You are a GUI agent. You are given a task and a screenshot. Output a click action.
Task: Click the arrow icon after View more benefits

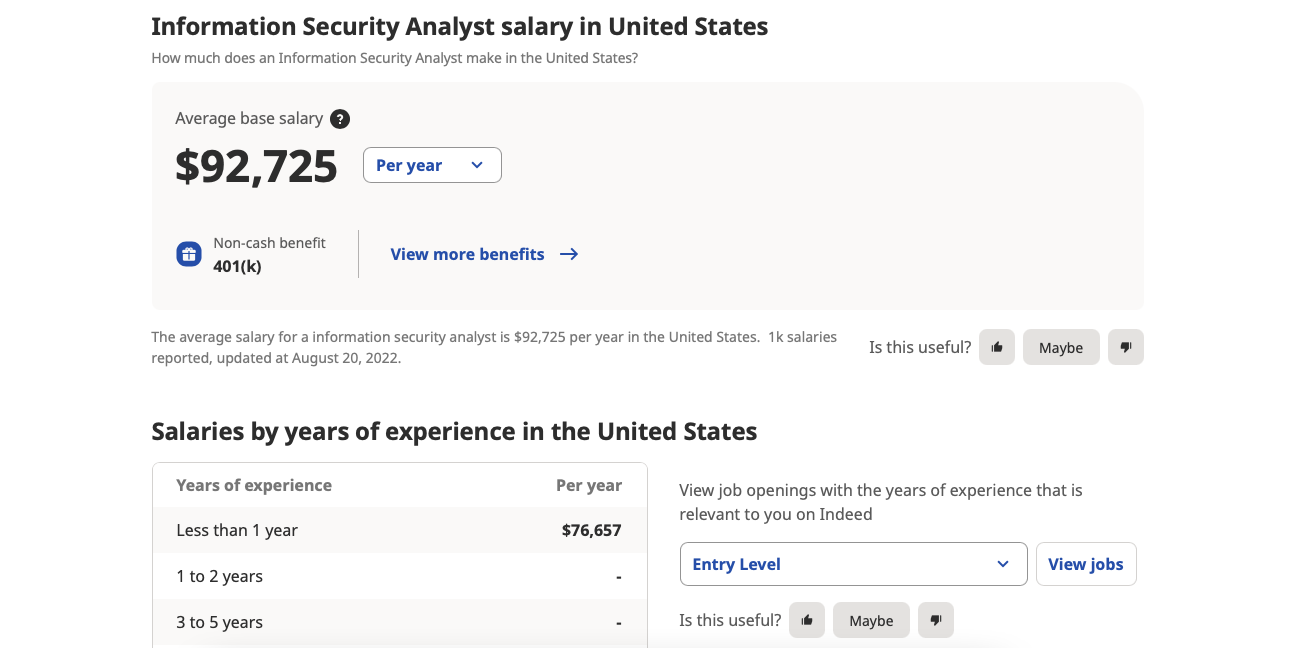(569, 254)
